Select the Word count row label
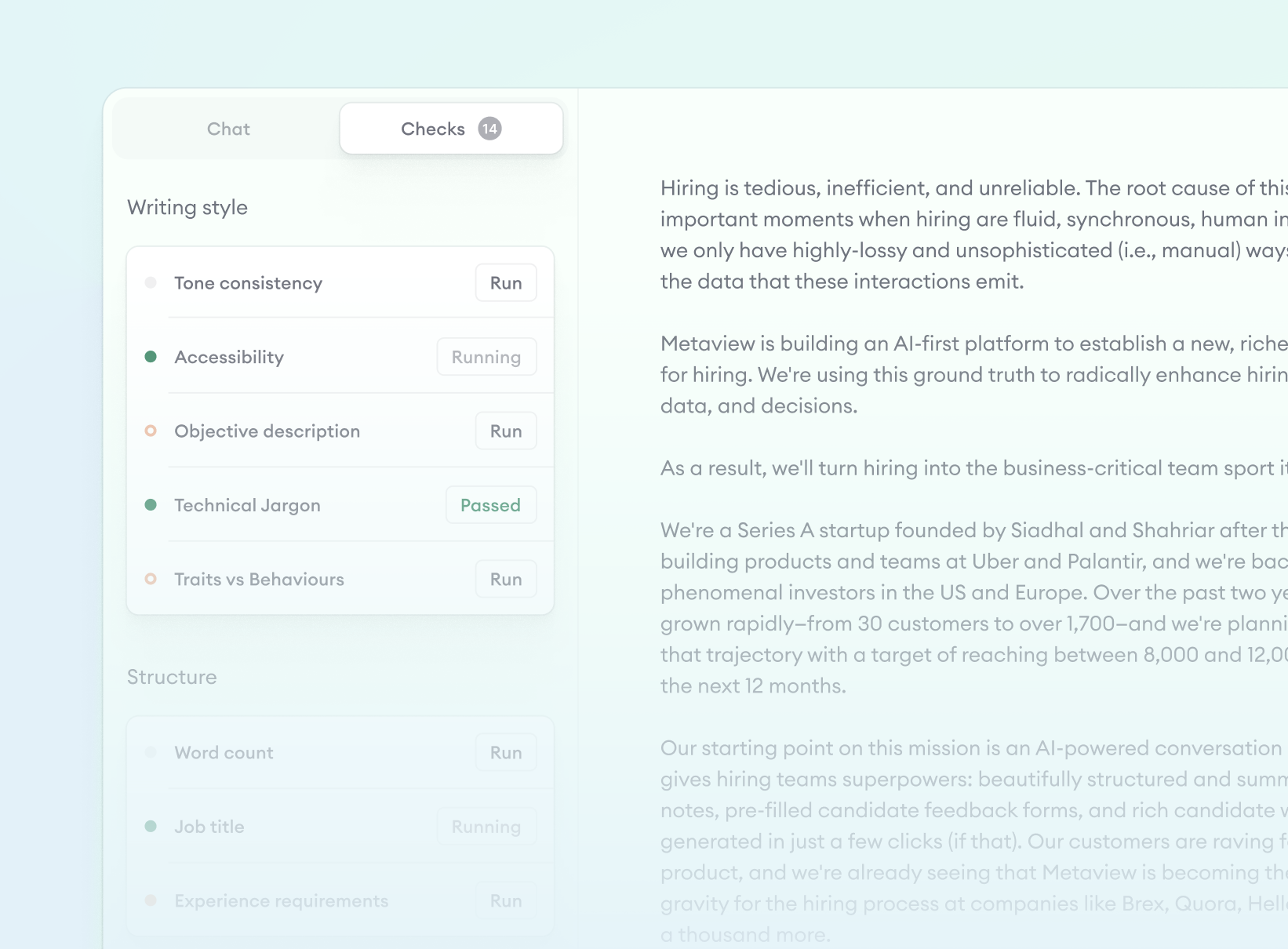 click(224, 753)
